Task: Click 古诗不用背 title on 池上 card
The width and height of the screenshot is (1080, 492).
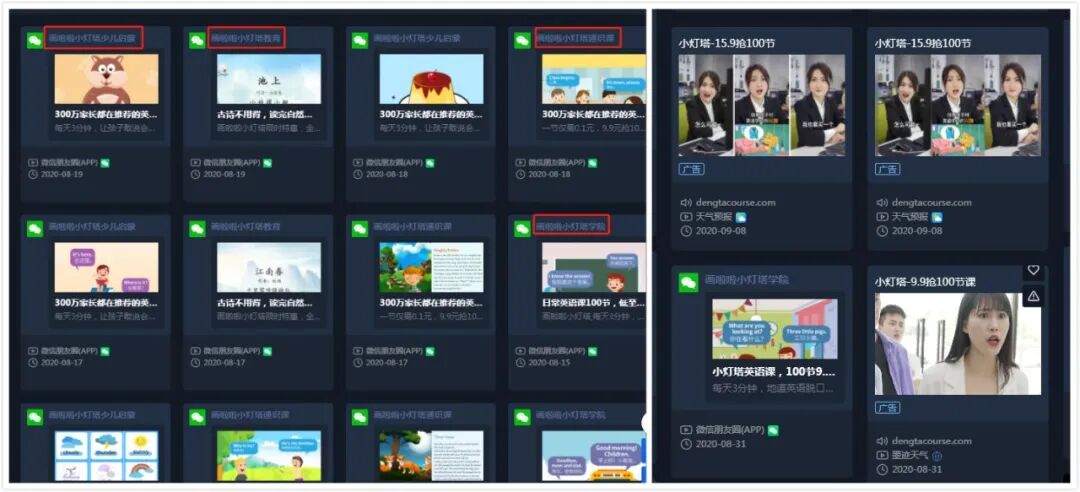Action: pos(264,114)
